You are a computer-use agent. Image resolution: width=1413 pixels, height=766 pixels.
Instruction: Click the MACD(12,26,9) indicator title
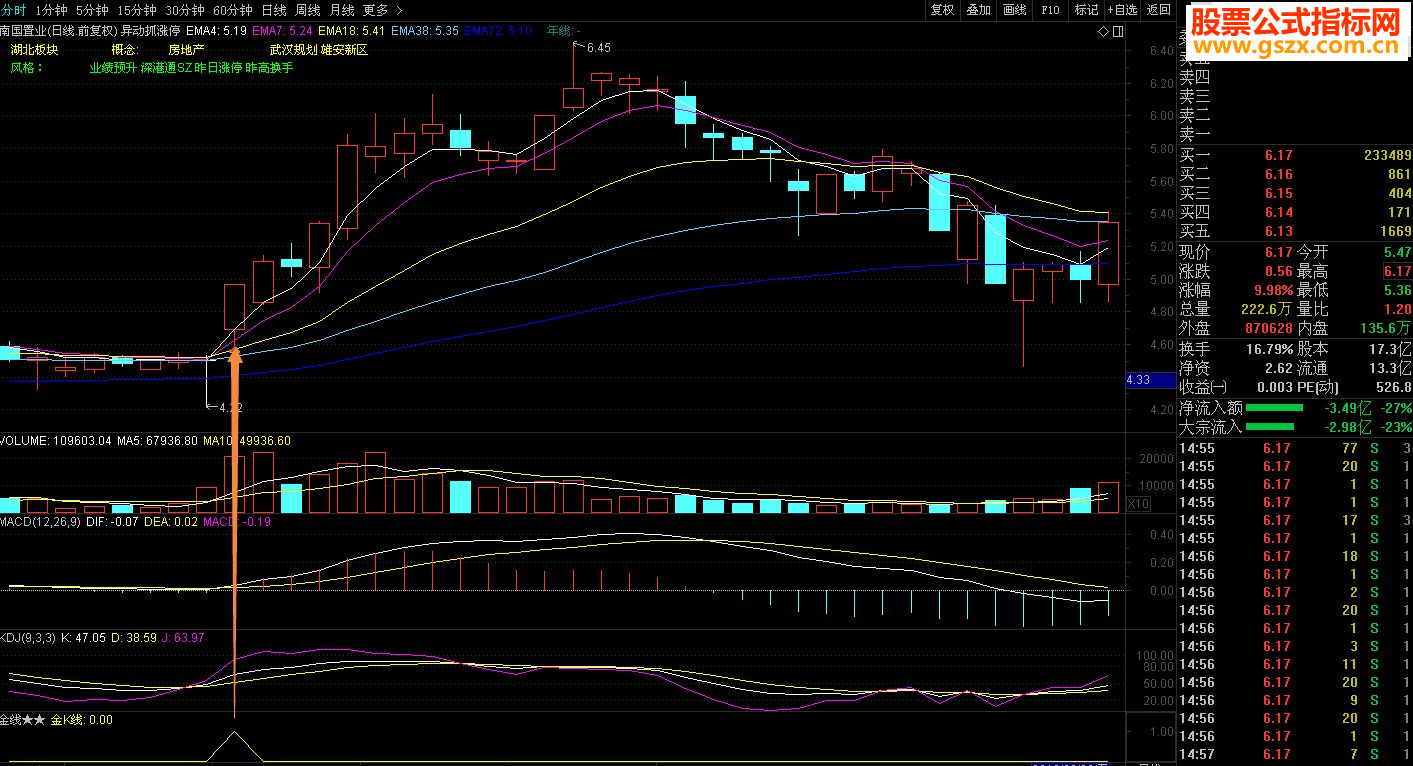pyautogui.click(x=40, y=521)
